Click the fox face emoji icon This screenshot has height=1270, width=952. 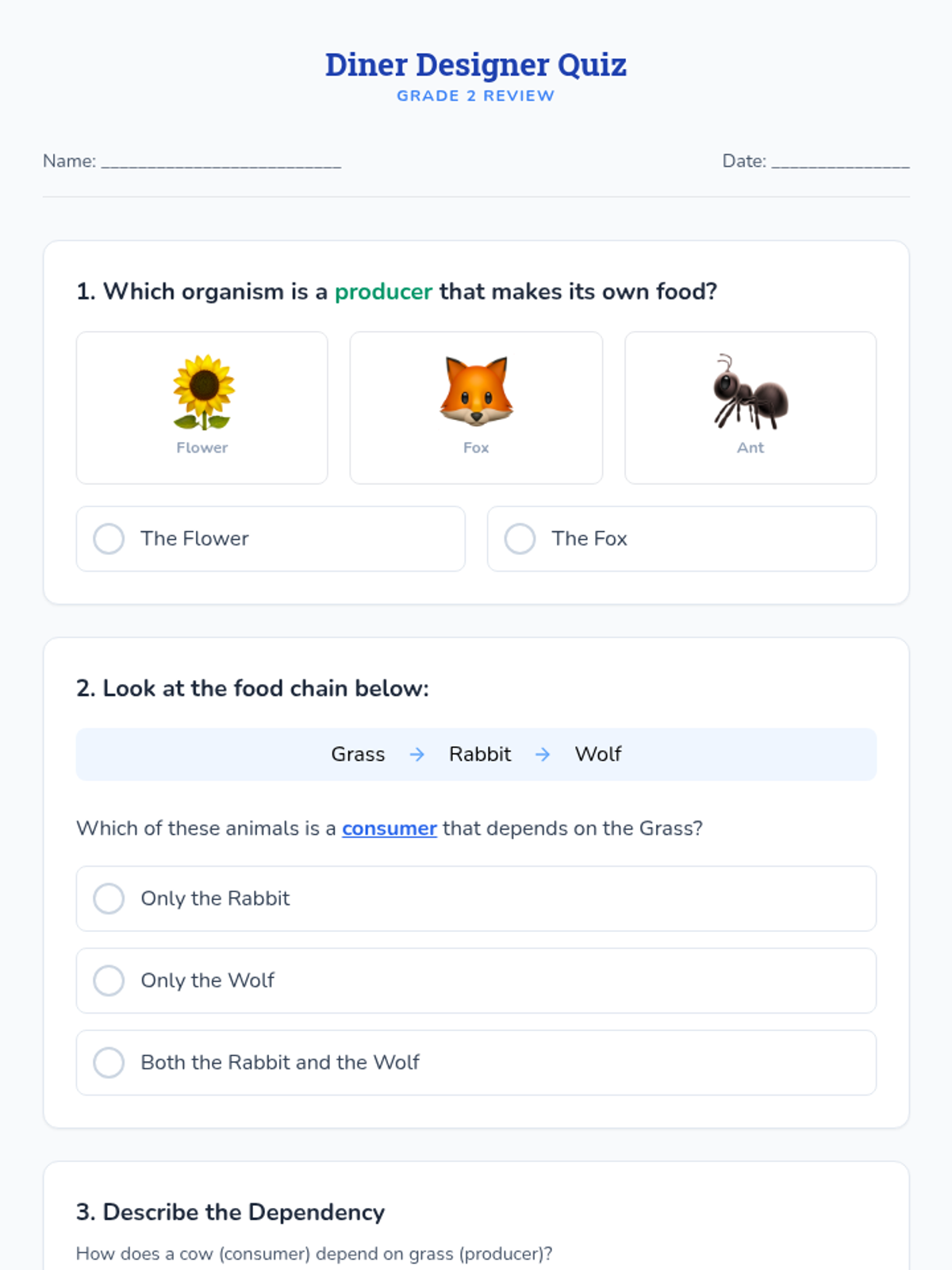click(x=476, y=391)
